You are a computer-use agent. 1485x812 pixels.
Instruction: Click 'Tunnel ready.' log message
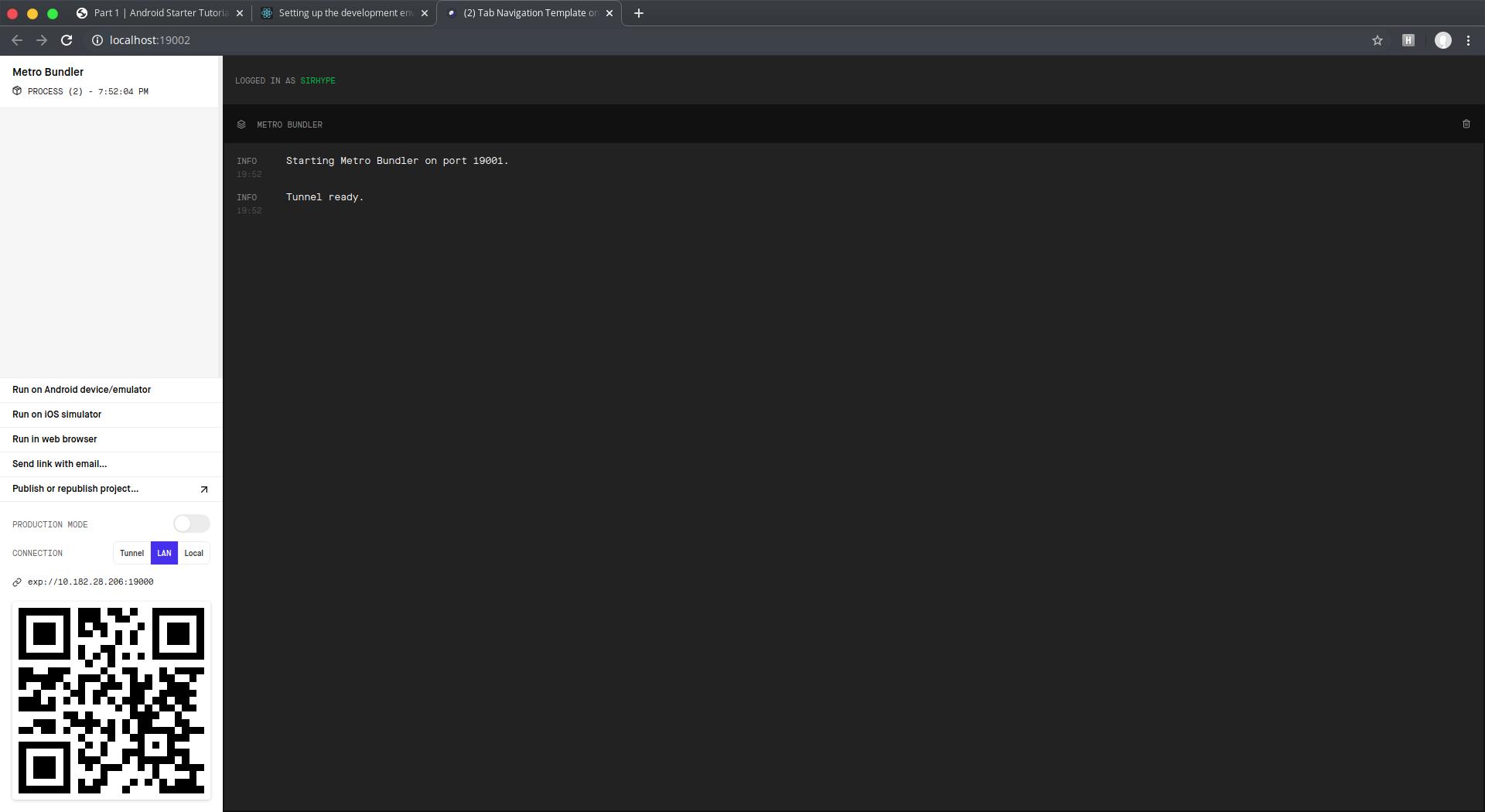tap(325, 197)
